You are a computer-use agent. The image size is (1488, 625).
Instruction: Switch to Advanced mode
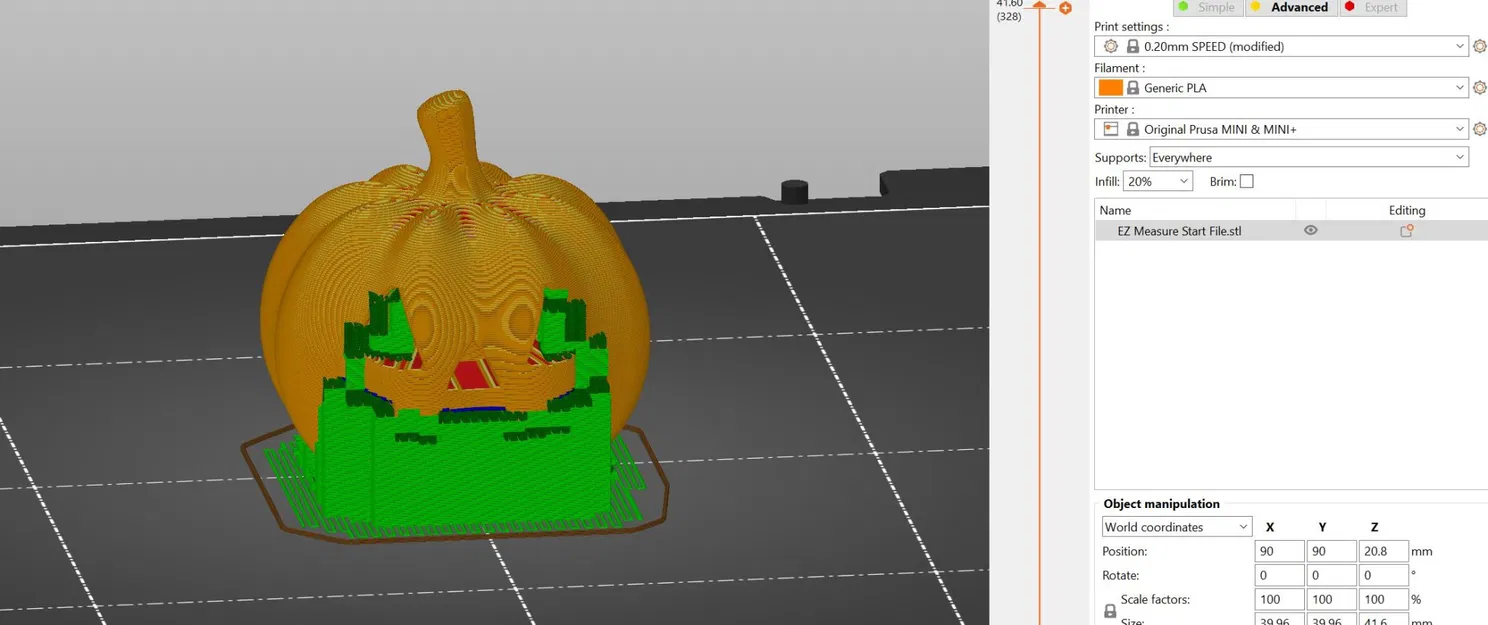1290,7
